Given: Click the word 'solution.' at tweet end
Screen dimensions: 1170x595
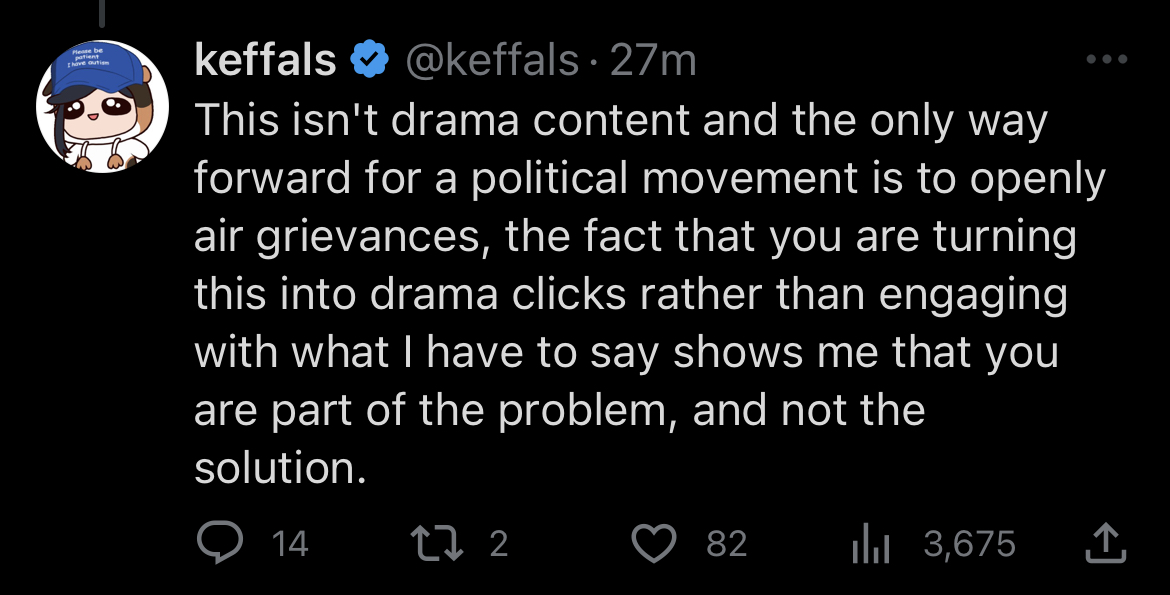Looking at the screenshot, I should (x=281, y=468).
